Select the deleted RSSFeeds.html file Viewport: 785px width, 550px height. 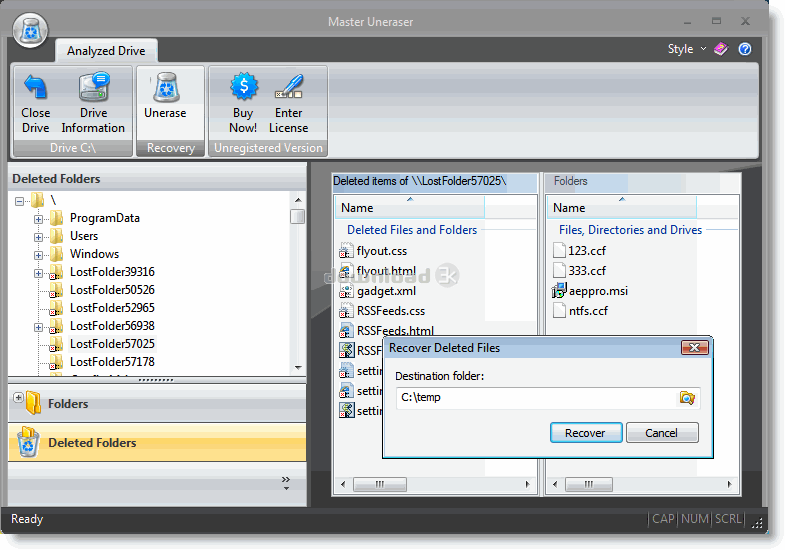tap(395, 330)
